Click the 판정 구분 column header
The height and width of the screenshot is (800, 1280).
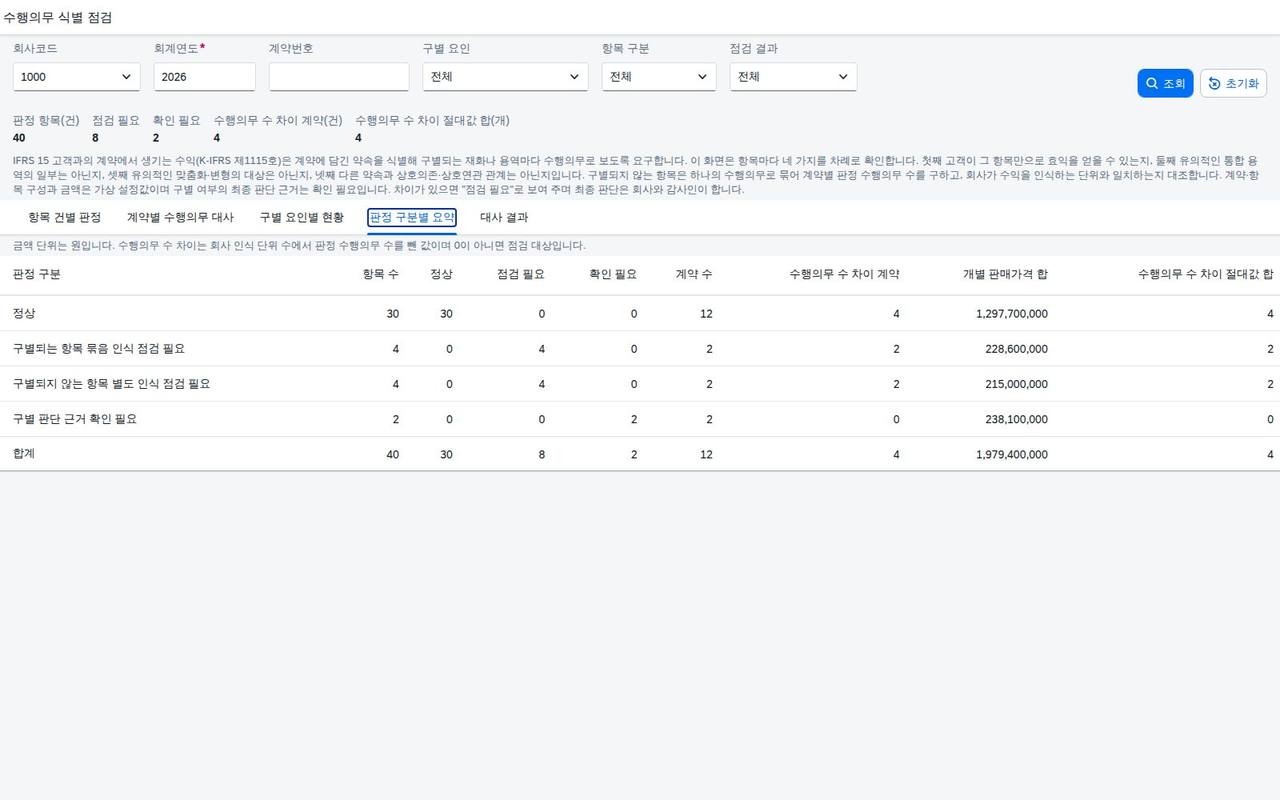36,274
